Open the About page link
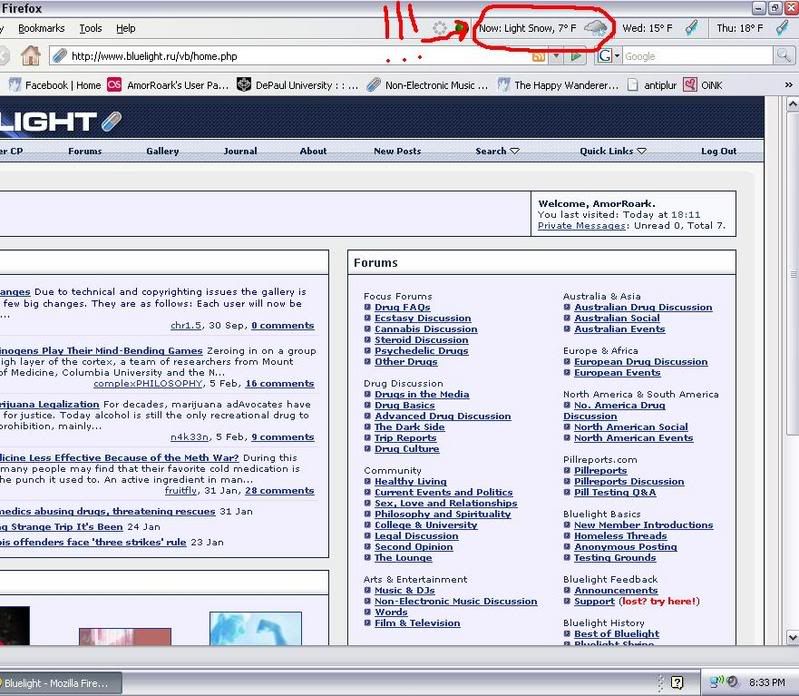Viewport: 799px width, 696px height. click(313, 151)
